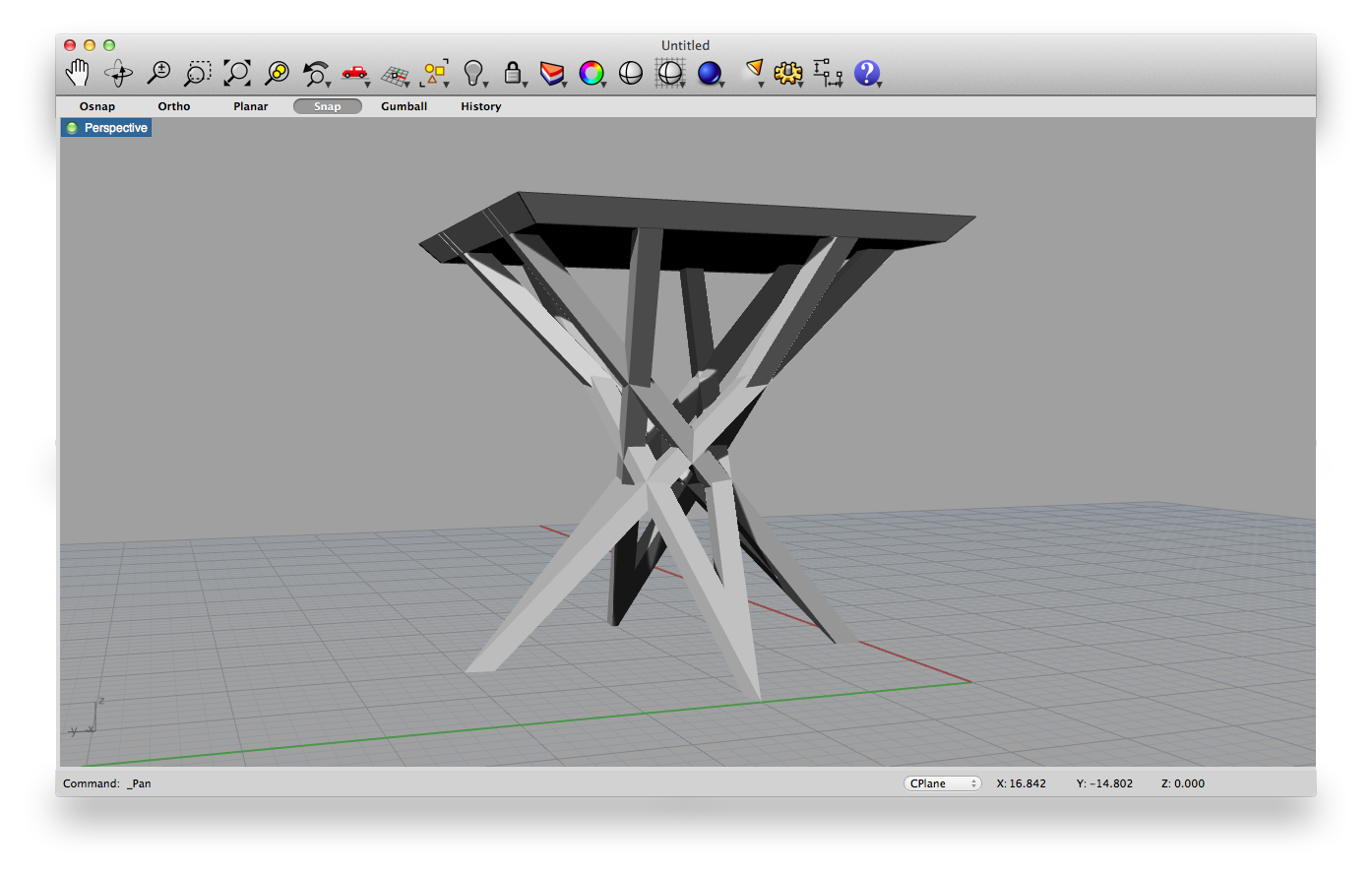
Task: Click the Undo view change icon
Action: [x=316, y=72]
